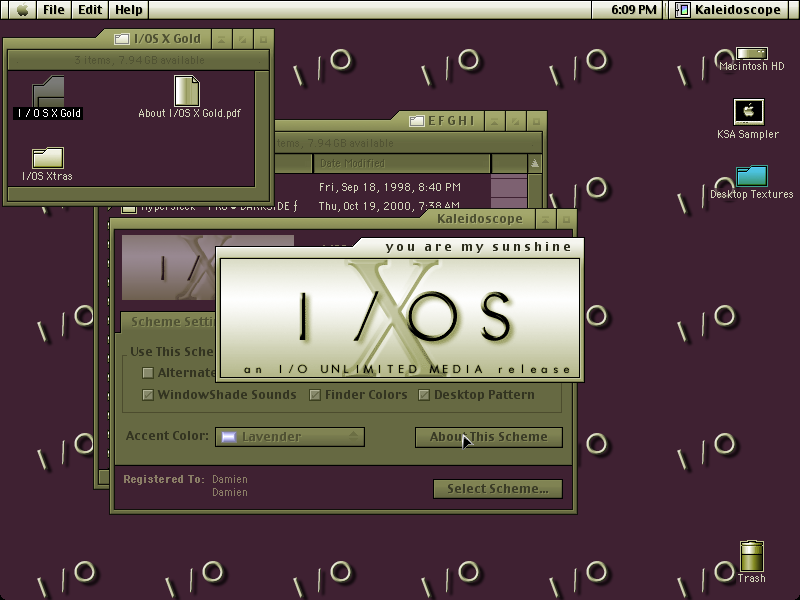Collapse the Kaleidoscope window with WindowShade
Viewport: 800px width, 600px height.
[x=545, y=220]
